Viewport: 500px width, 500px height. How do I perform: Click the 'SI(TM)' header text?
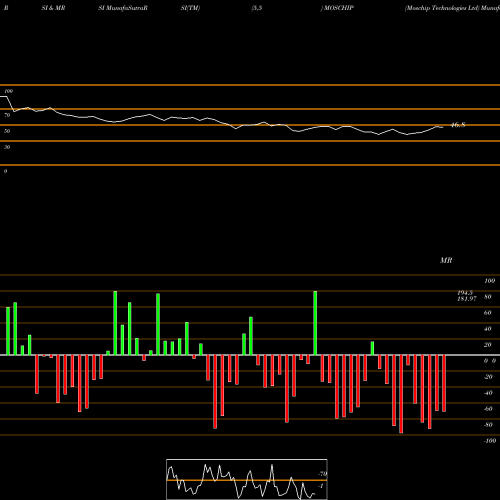(190, 8)
